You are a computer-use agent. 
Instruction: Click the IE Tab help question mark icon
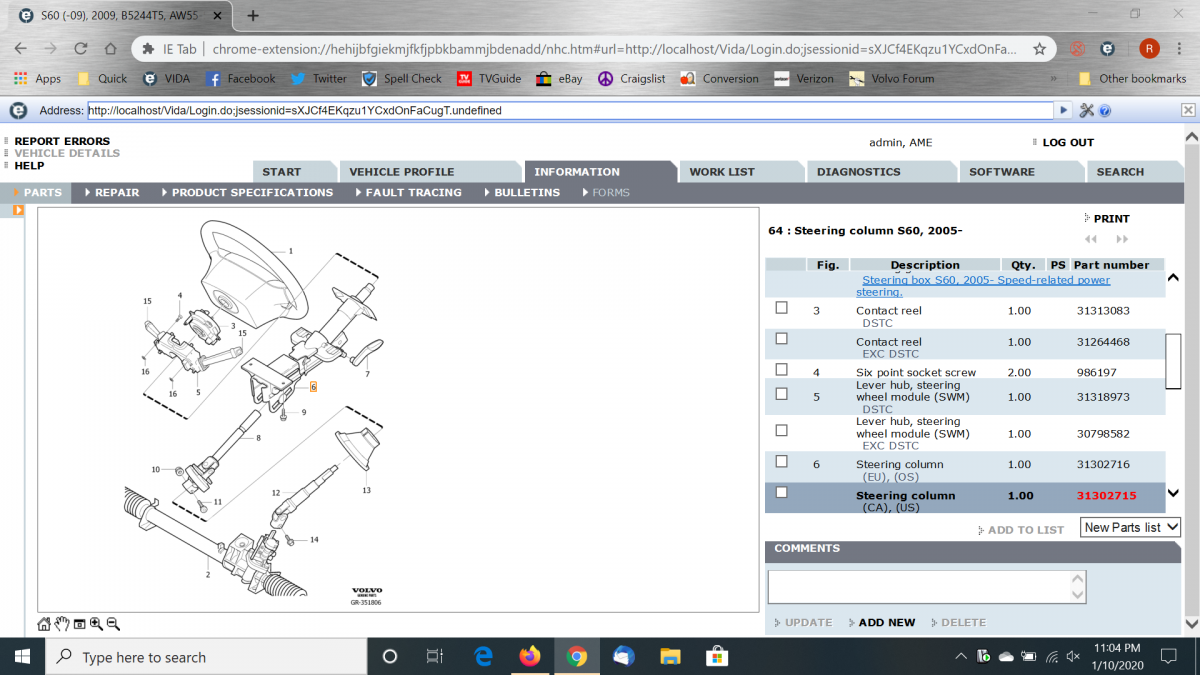(x=1105, y=111)
